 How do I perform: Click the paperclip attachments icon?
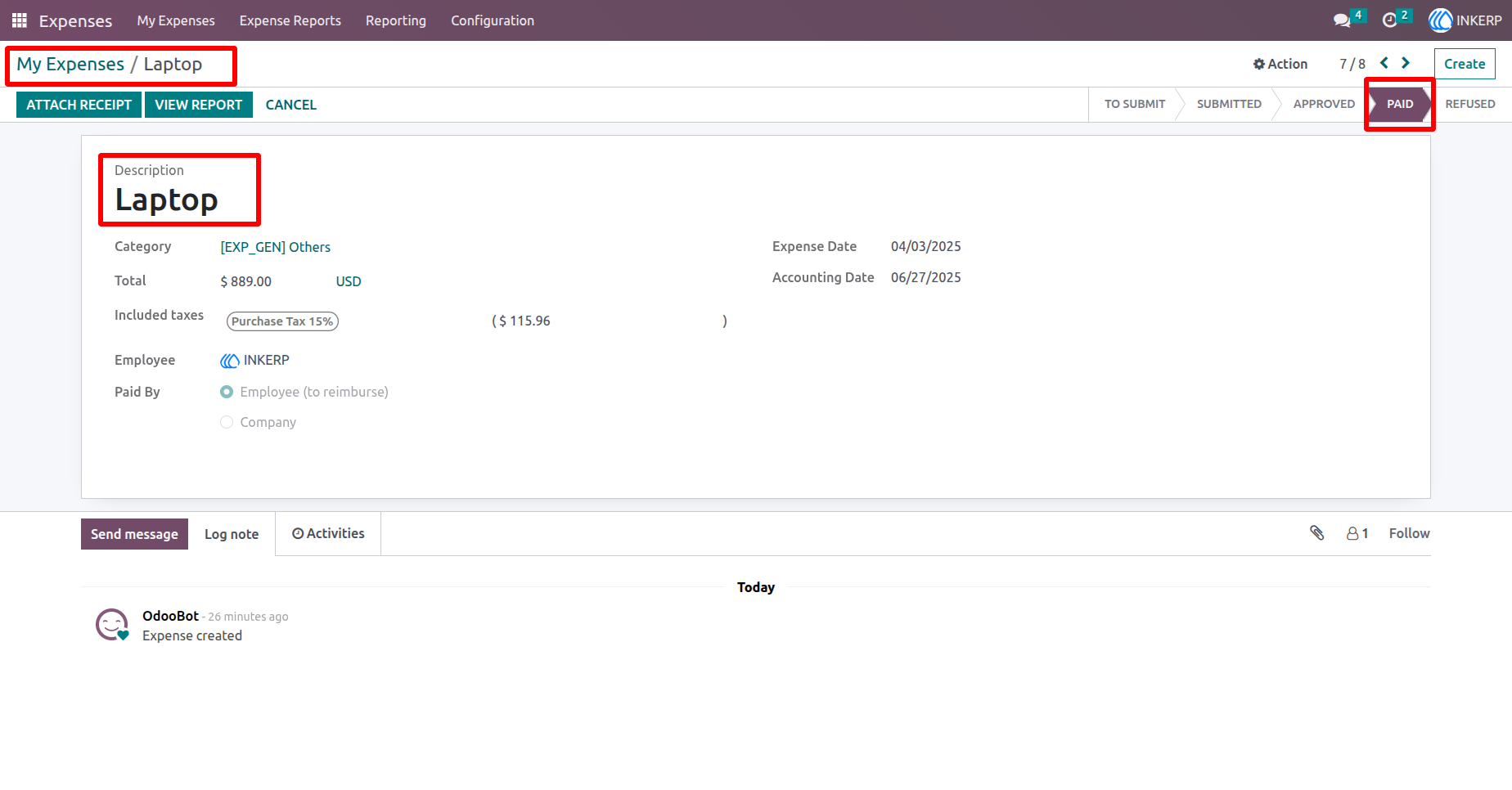coord(1317,533)
